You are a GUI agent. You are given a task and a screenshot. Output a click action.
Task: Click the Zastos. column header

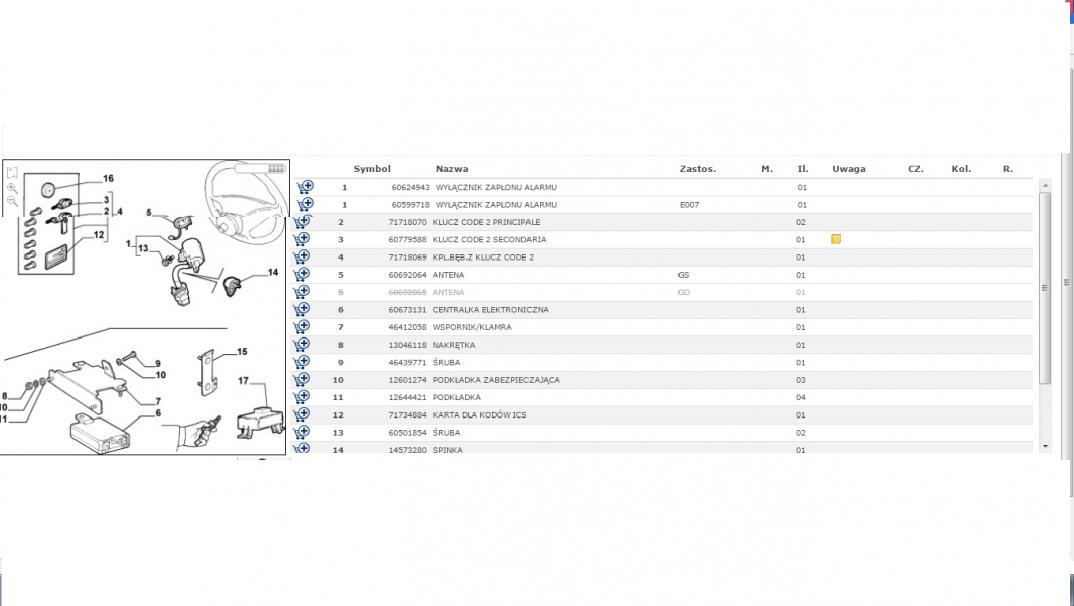(x=697, y=168)
